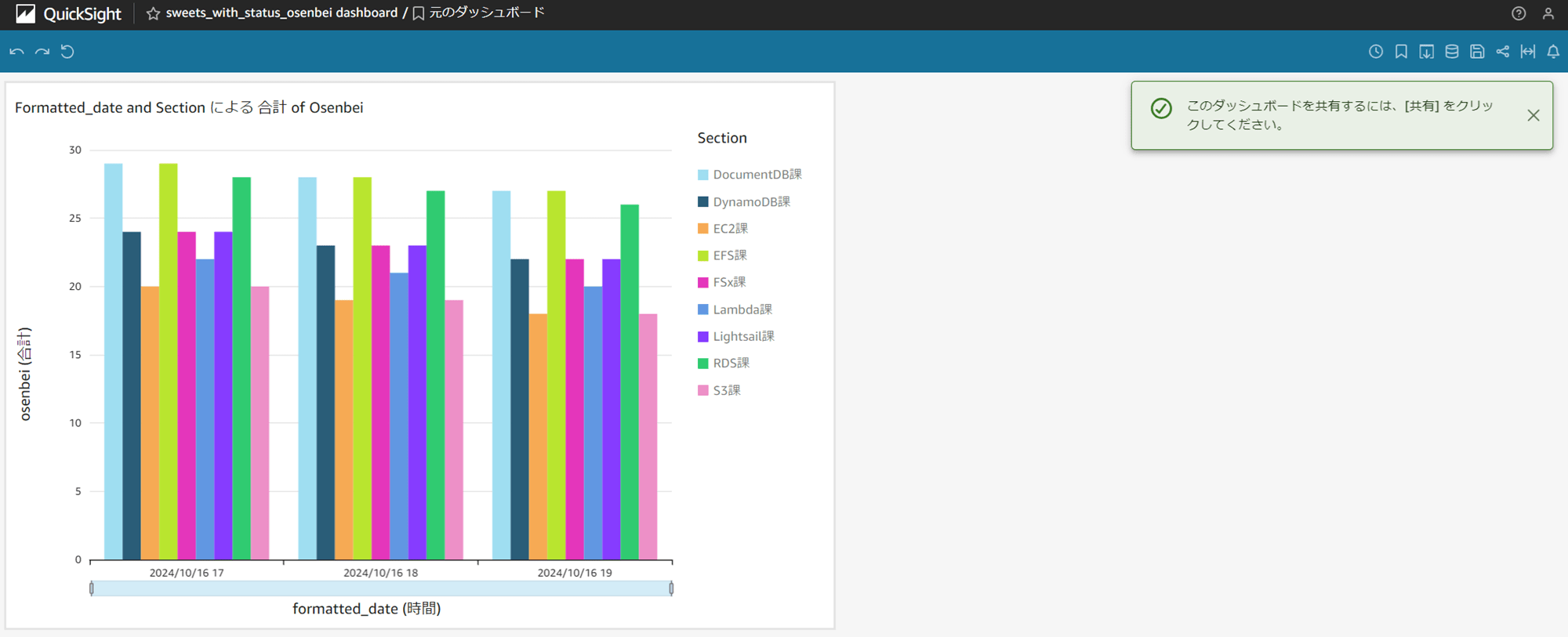The height and width of the screenshot is (637, 1568).
Task: Click the right handle of the range slider
Action: click(x=671, y=588)
